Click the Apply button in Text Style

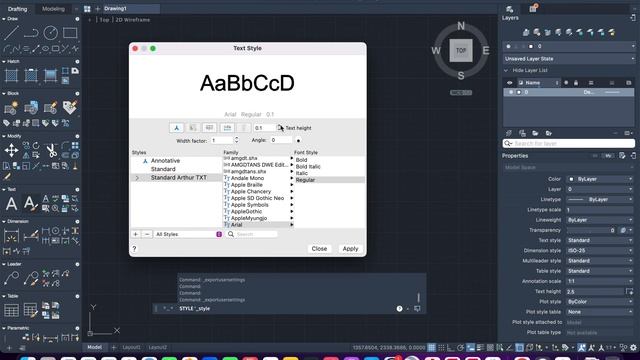350,249
